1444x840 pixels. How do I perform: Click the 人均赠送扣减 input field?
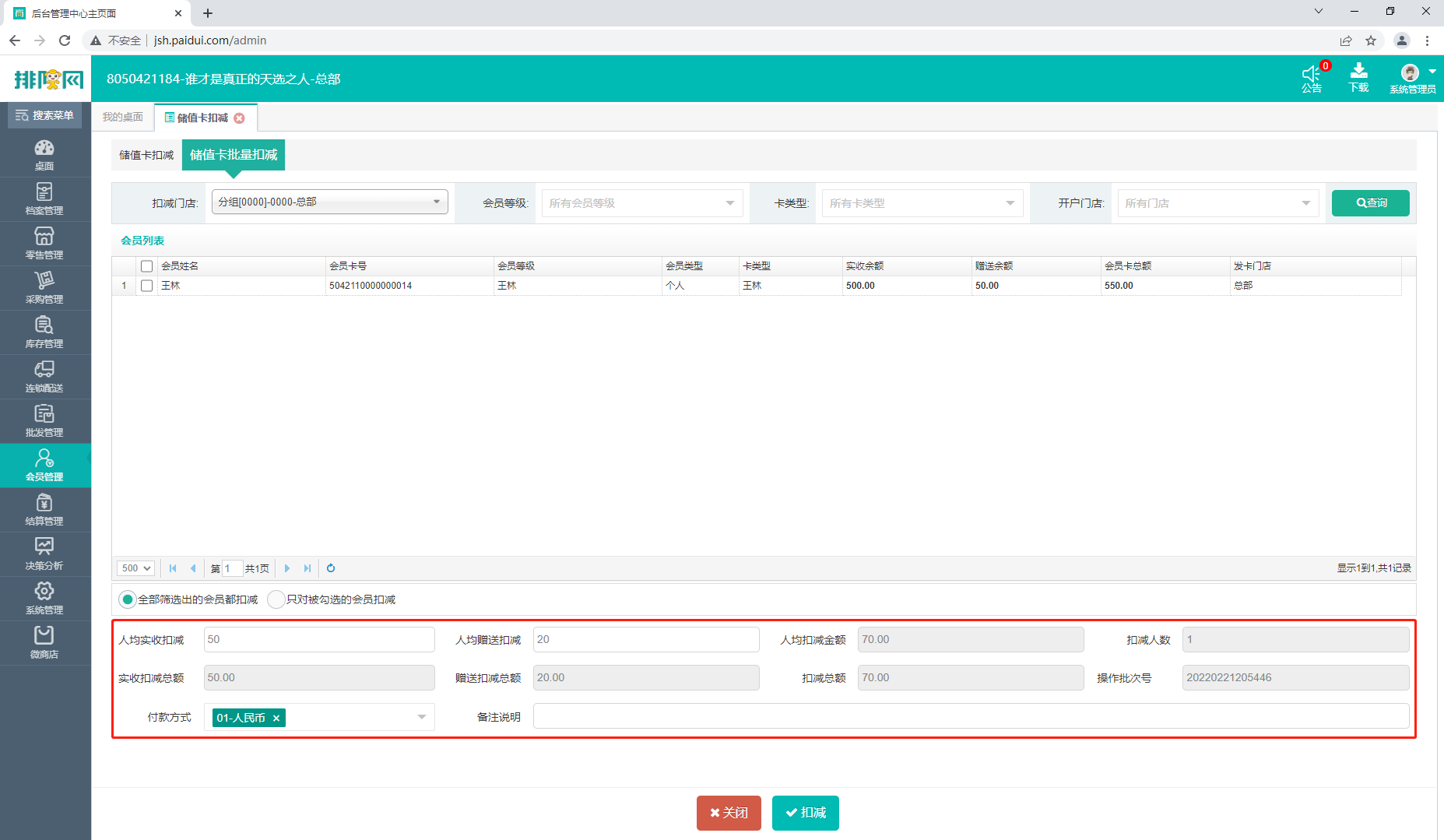(x=646, y=640)
